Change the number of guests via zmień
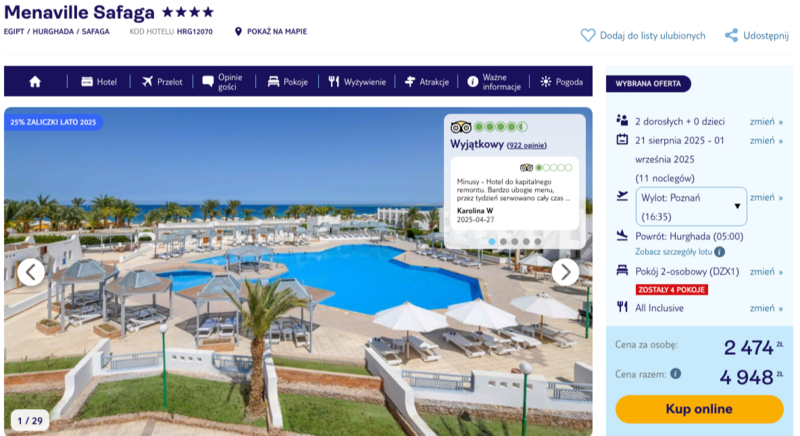Viewport: 800px width, 436px height. (766, 121)
